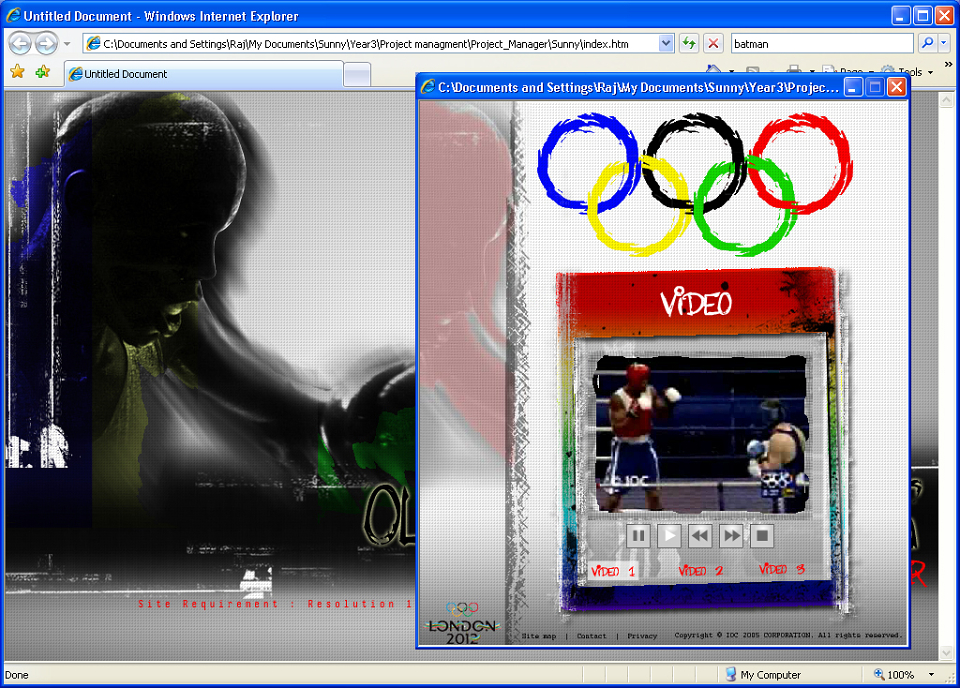Expand the address bar history dropdown

tap(666, 43)
